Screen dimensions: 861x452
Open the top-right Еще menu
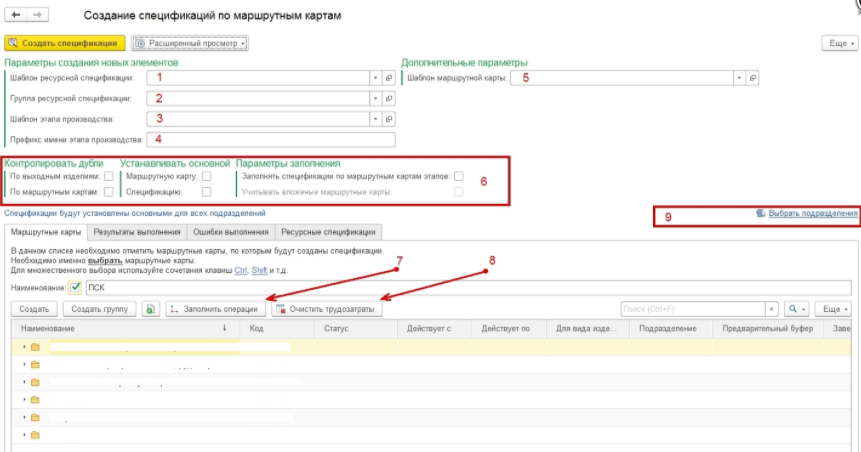(840, 43)
